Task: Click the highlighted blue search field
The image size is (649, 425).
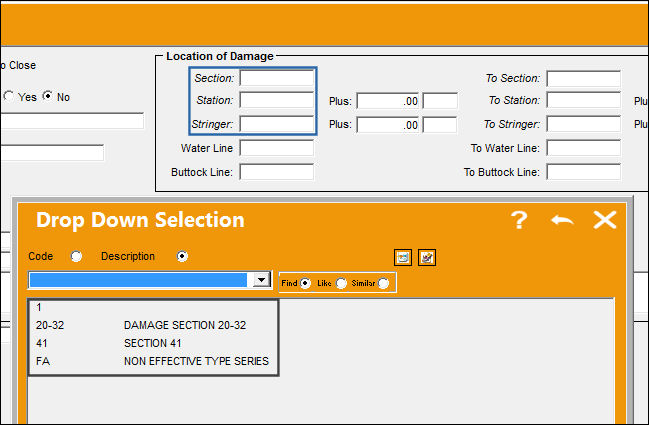Action: click(138, 280)
